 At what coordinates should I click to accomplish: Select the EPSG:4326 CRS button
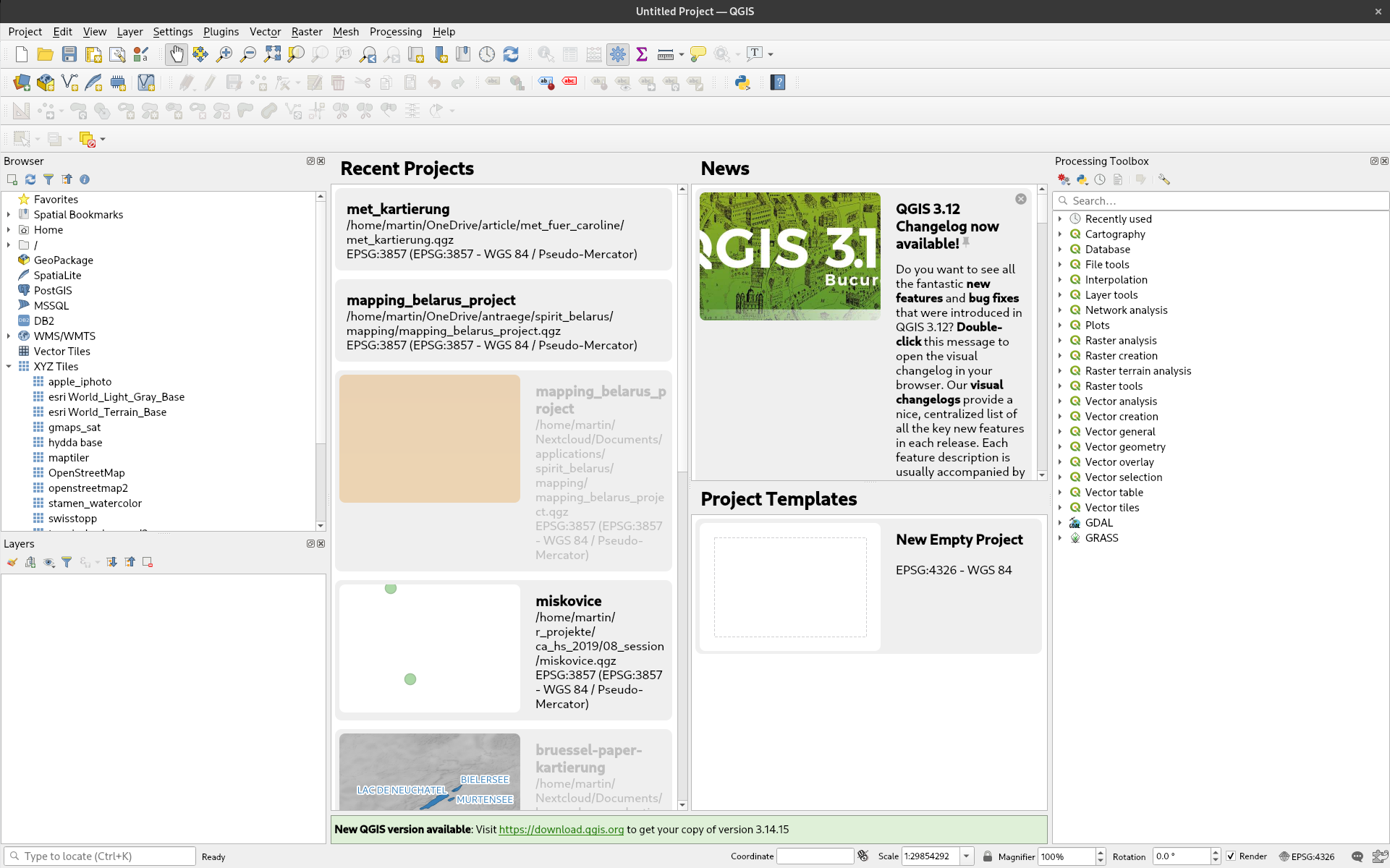[x=1307, y=856]
